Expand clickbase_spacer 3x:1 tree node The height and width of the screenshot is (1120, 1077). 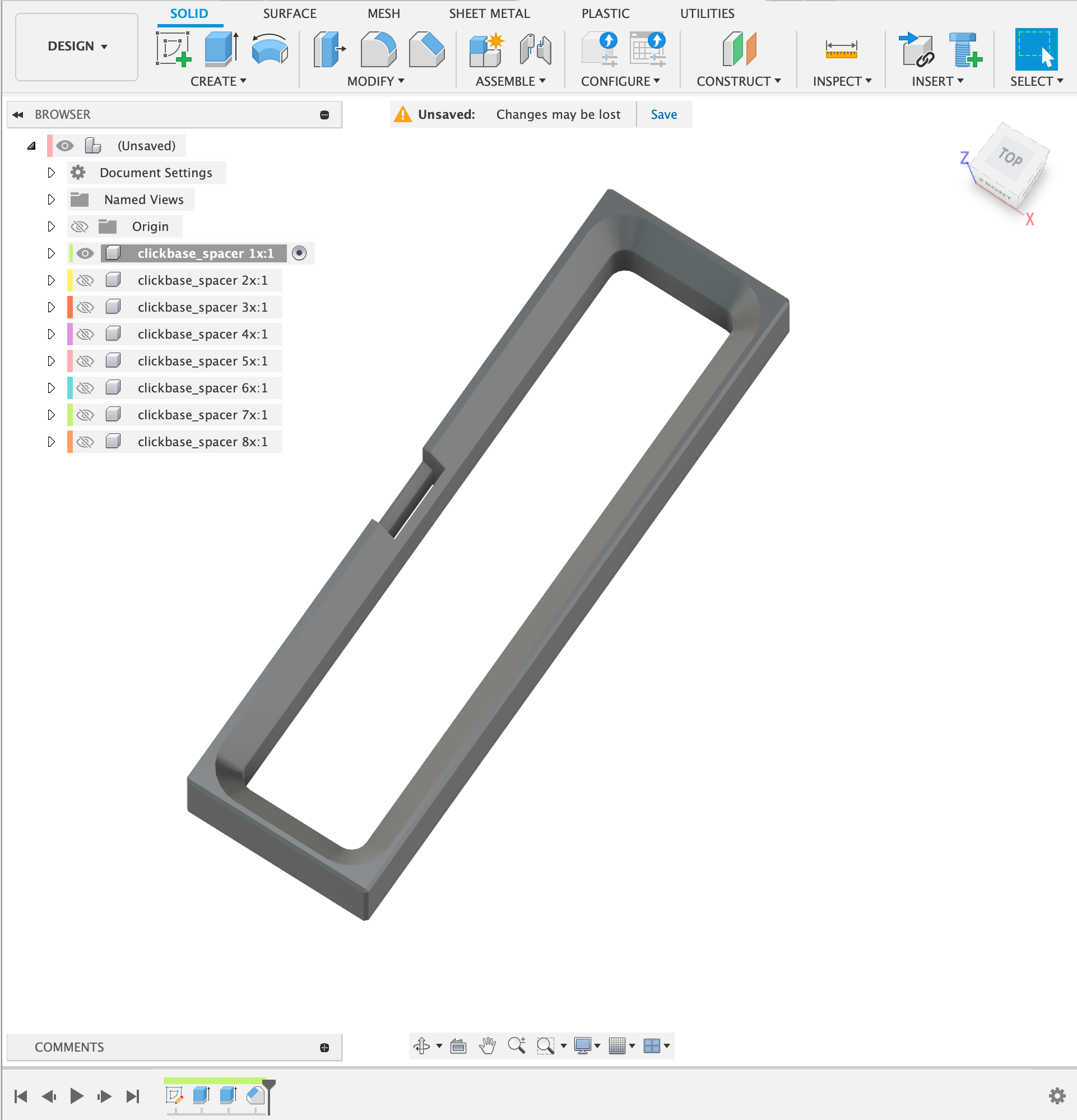(51, 307)
